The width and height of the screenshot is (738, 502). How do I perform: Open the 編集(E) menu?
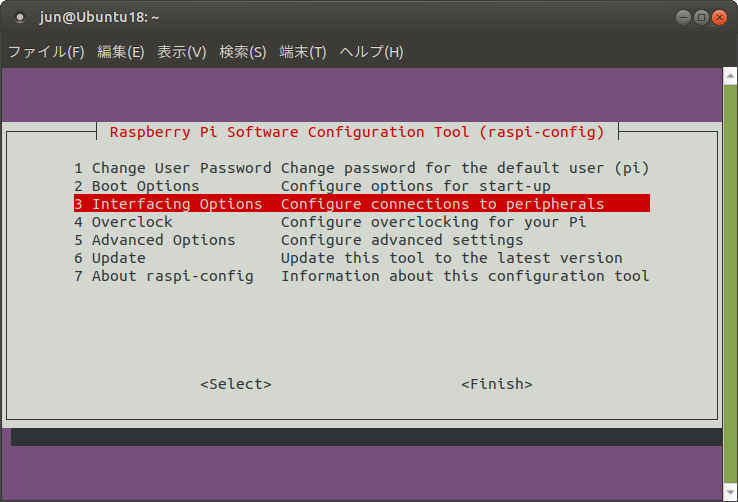[120, 52]
